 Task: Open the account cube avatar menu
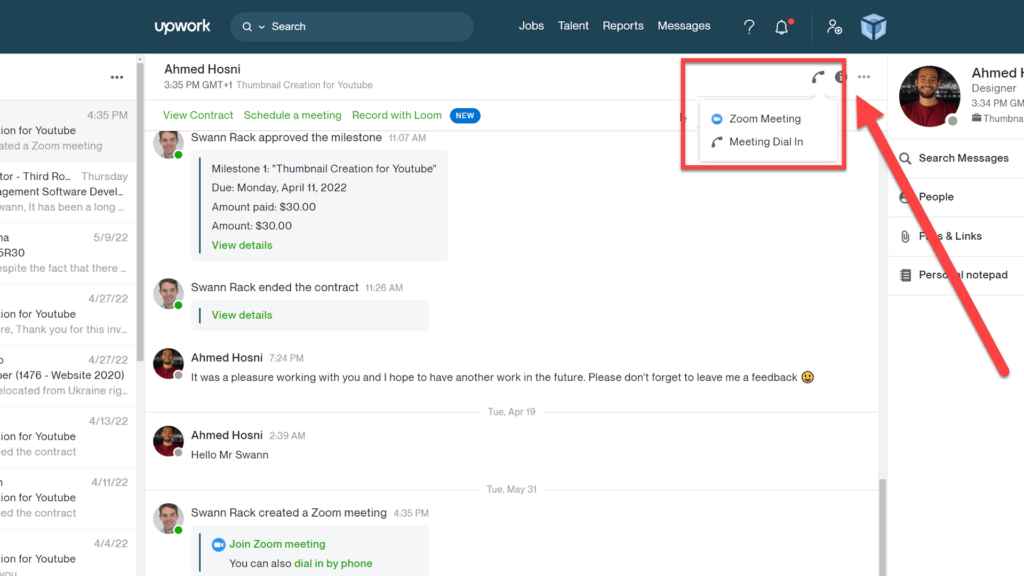click(x=873, y=27)
